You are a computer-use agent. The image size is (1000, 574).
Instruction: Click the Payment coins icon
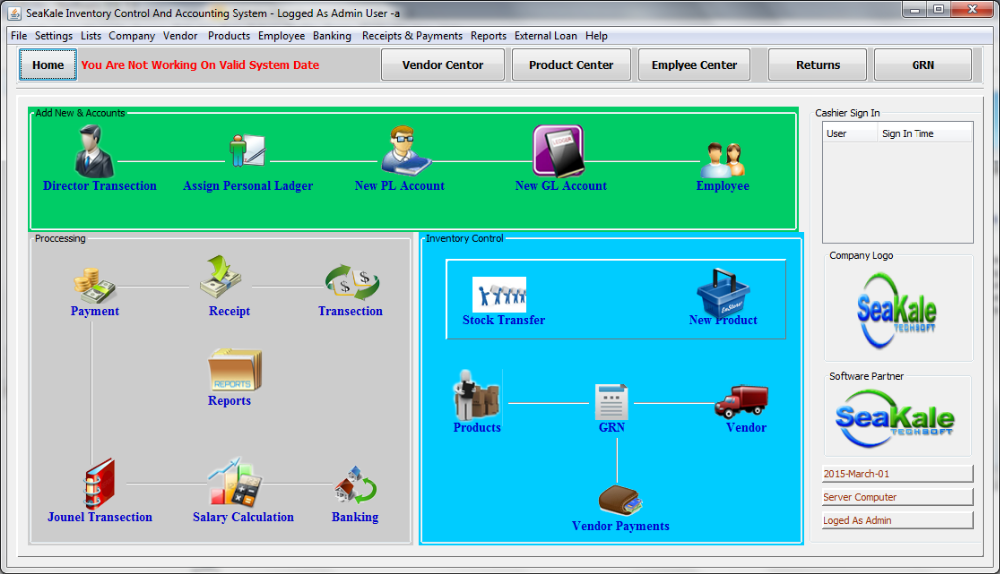(94, 285)
